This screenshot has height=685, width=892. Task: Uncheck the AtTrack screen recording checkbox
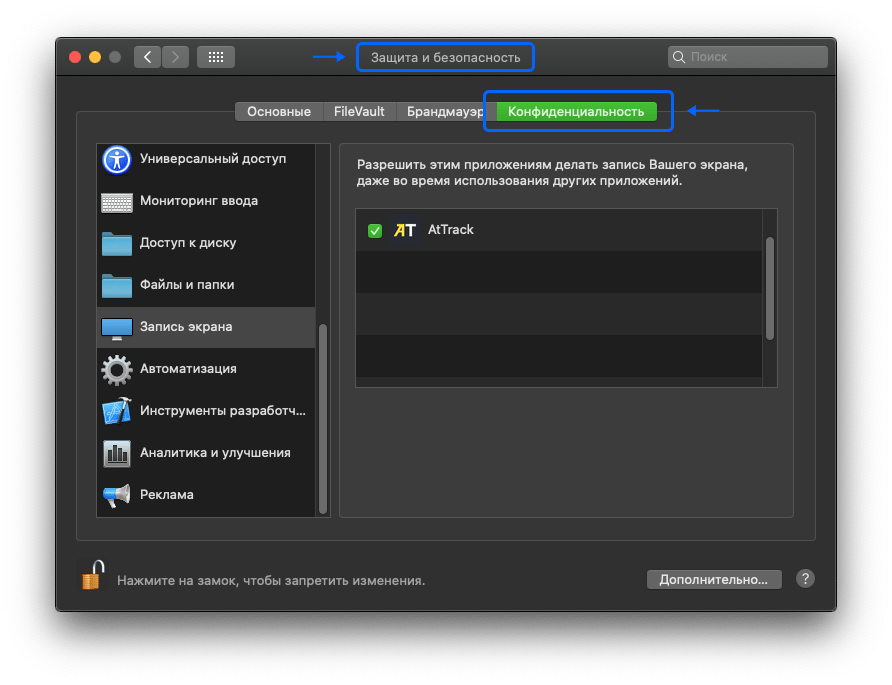375,230
